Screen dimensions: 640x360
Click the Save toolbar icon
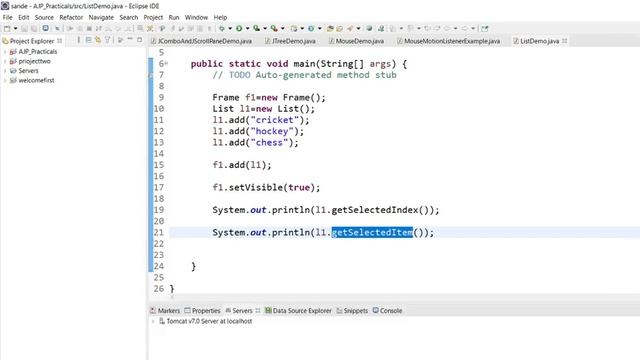24,29
